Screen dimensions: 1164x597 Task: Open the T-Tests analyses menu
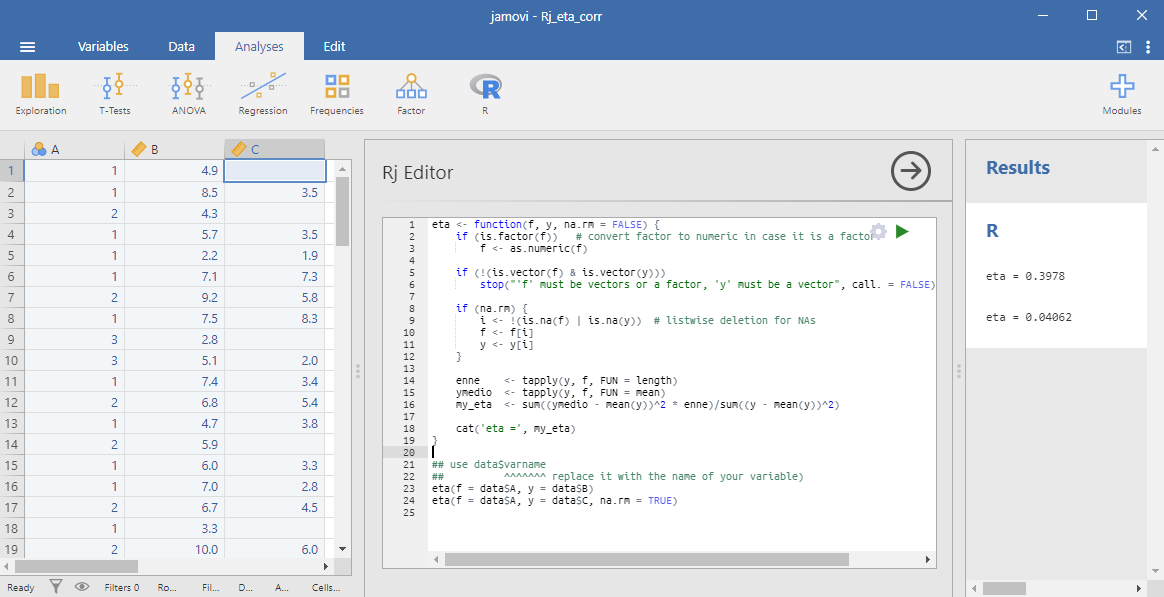114,94
